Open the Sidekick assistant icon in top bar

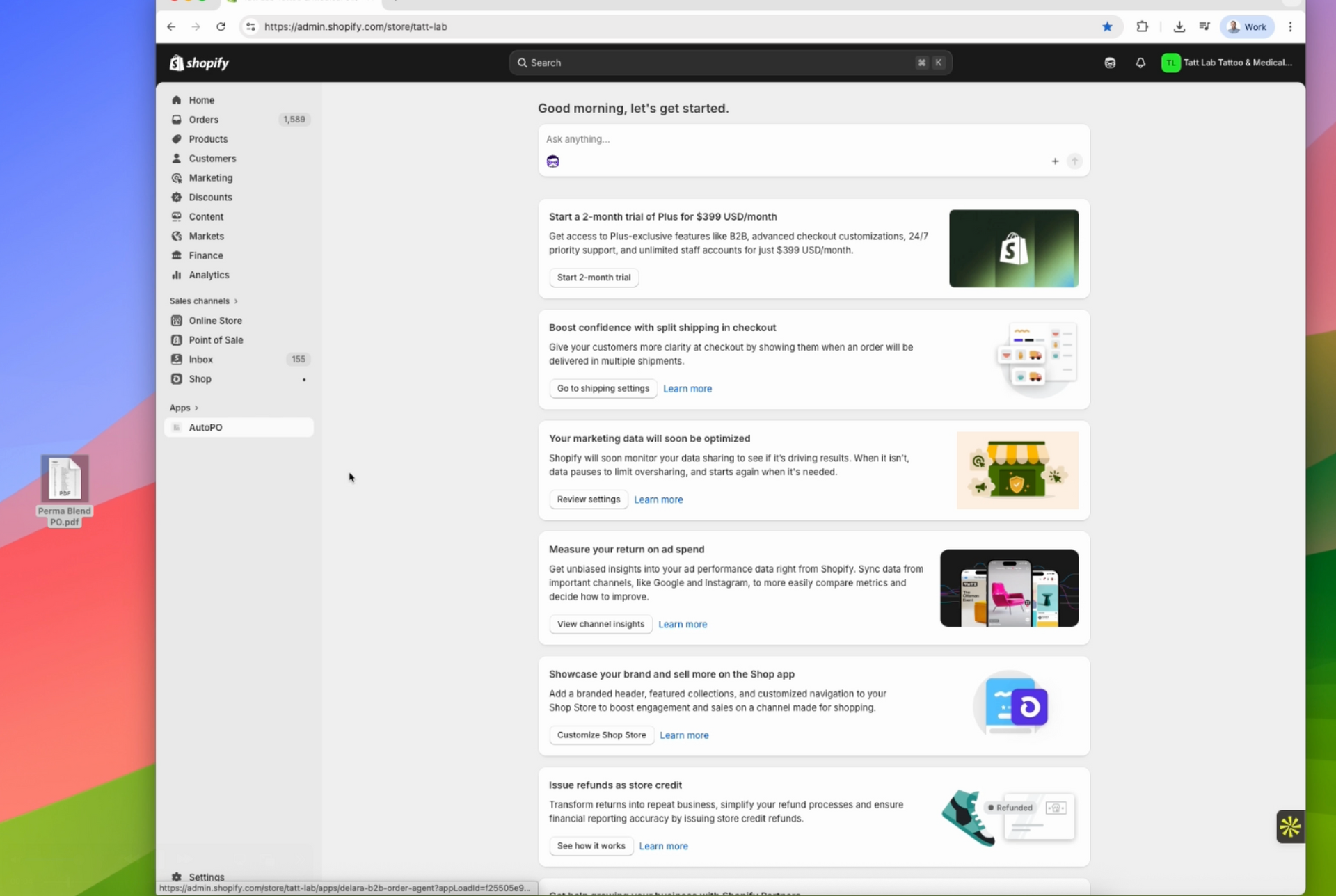coord(1110,63)
